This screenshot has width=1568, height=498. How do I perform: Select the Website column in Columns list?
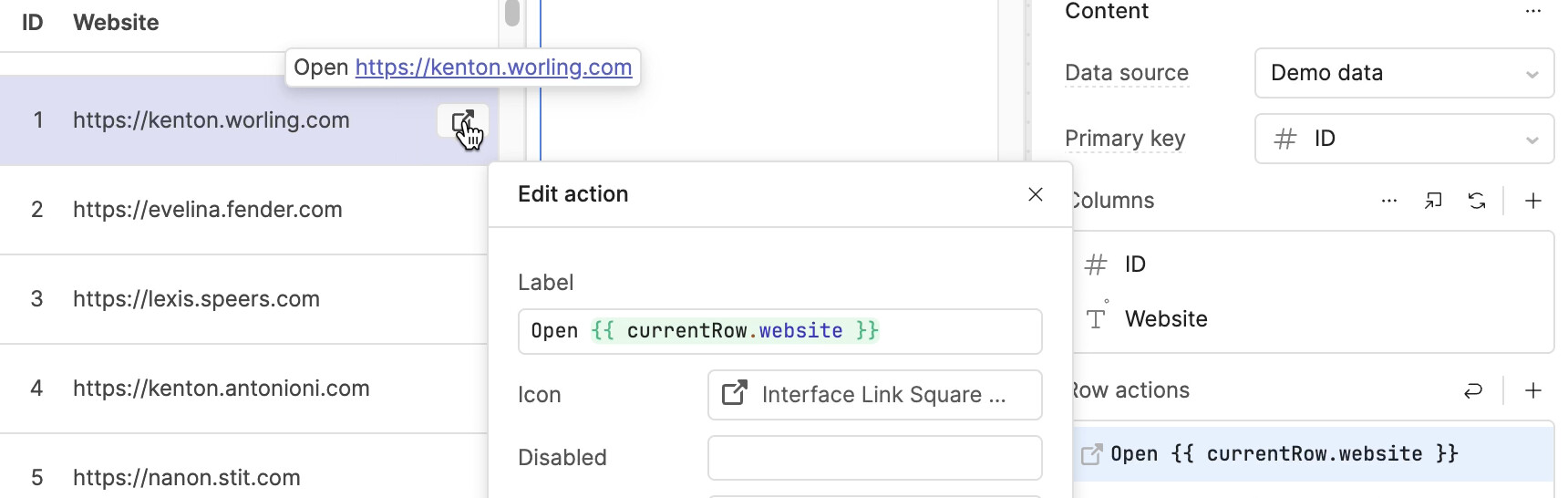click(x=1165, y=319)
